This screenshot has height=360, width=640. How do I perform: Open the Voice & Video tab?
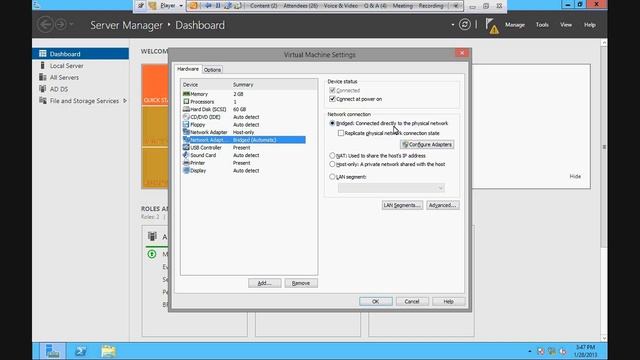[x=340, y=6]
